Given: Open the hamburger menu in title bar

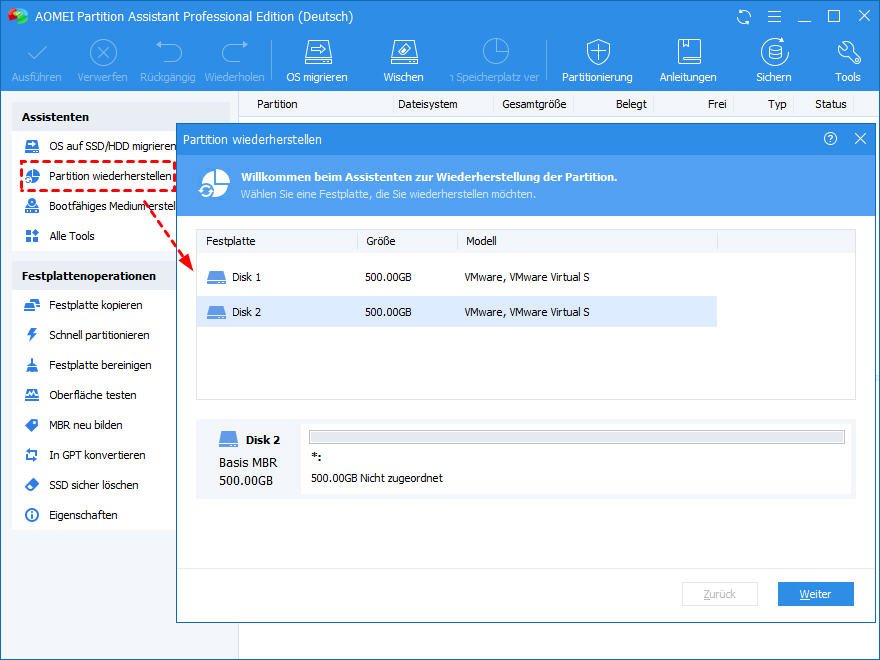Looking at the screenshot, I should click(774, 17).
